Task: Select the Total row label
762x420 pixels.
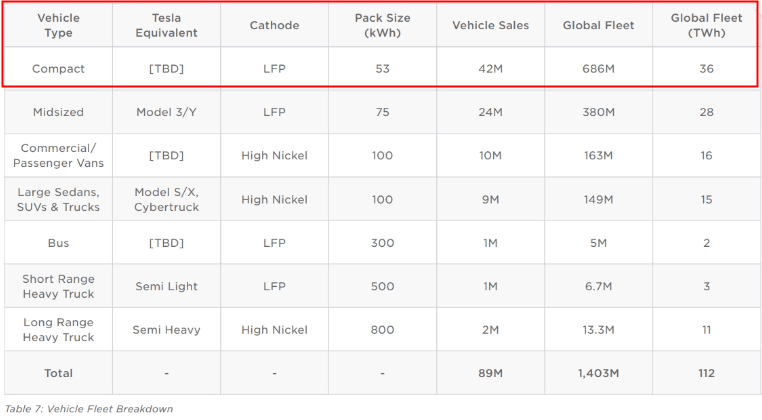Action: tap(58, 373)
